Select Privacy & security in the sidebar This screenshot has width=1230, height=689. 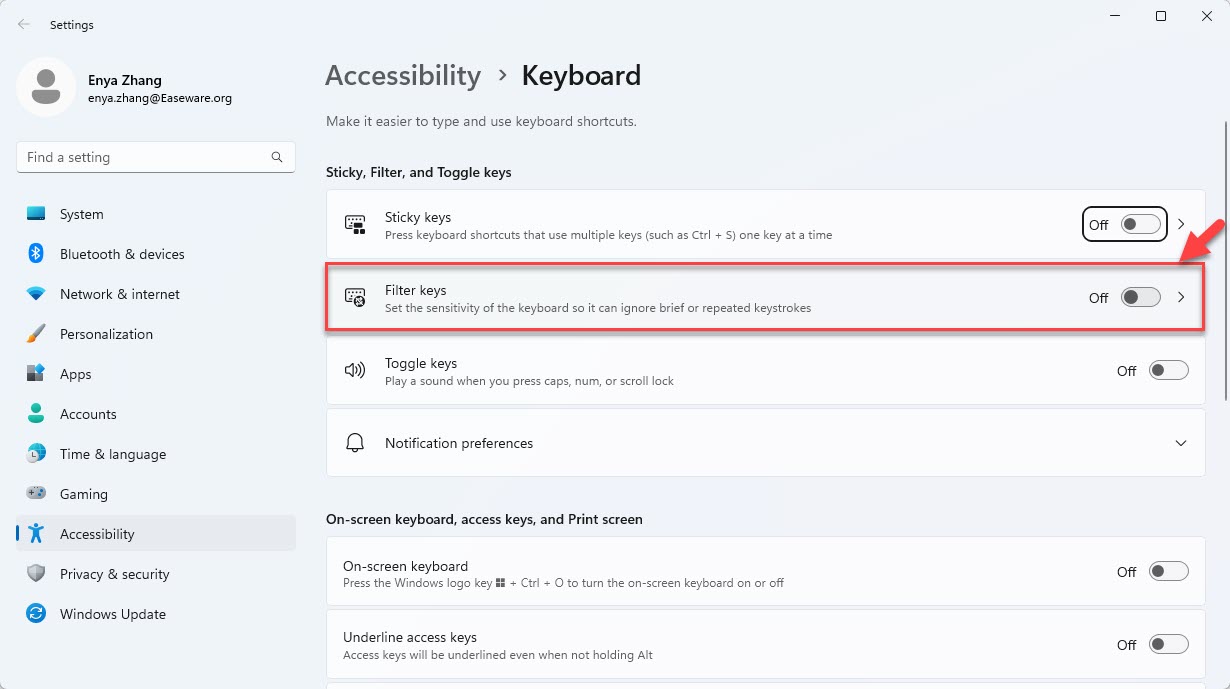coord(113,573)
